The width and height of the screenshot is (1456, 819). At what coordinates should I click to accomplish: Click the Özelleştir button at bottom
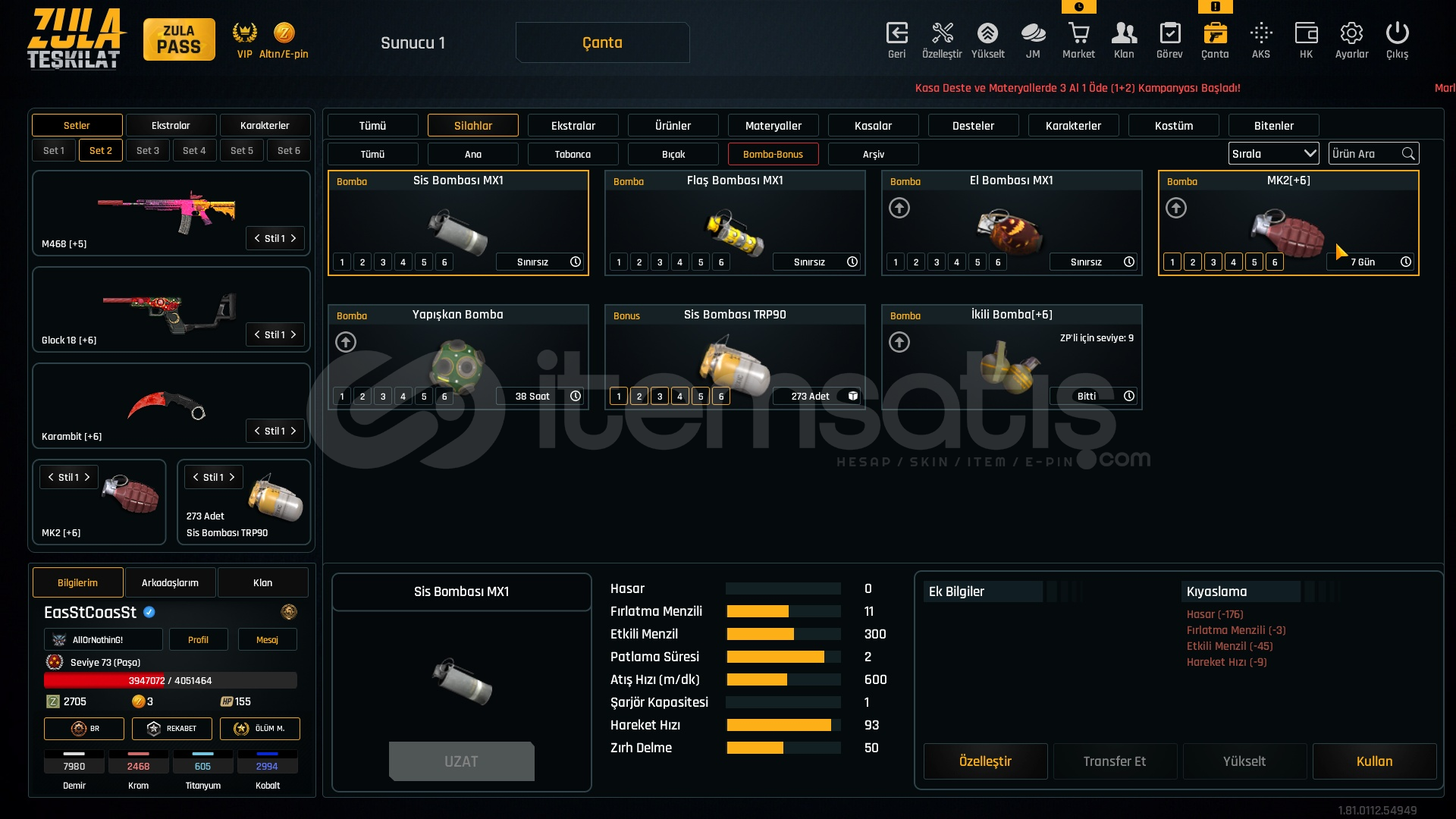click(x=984, y=761)
